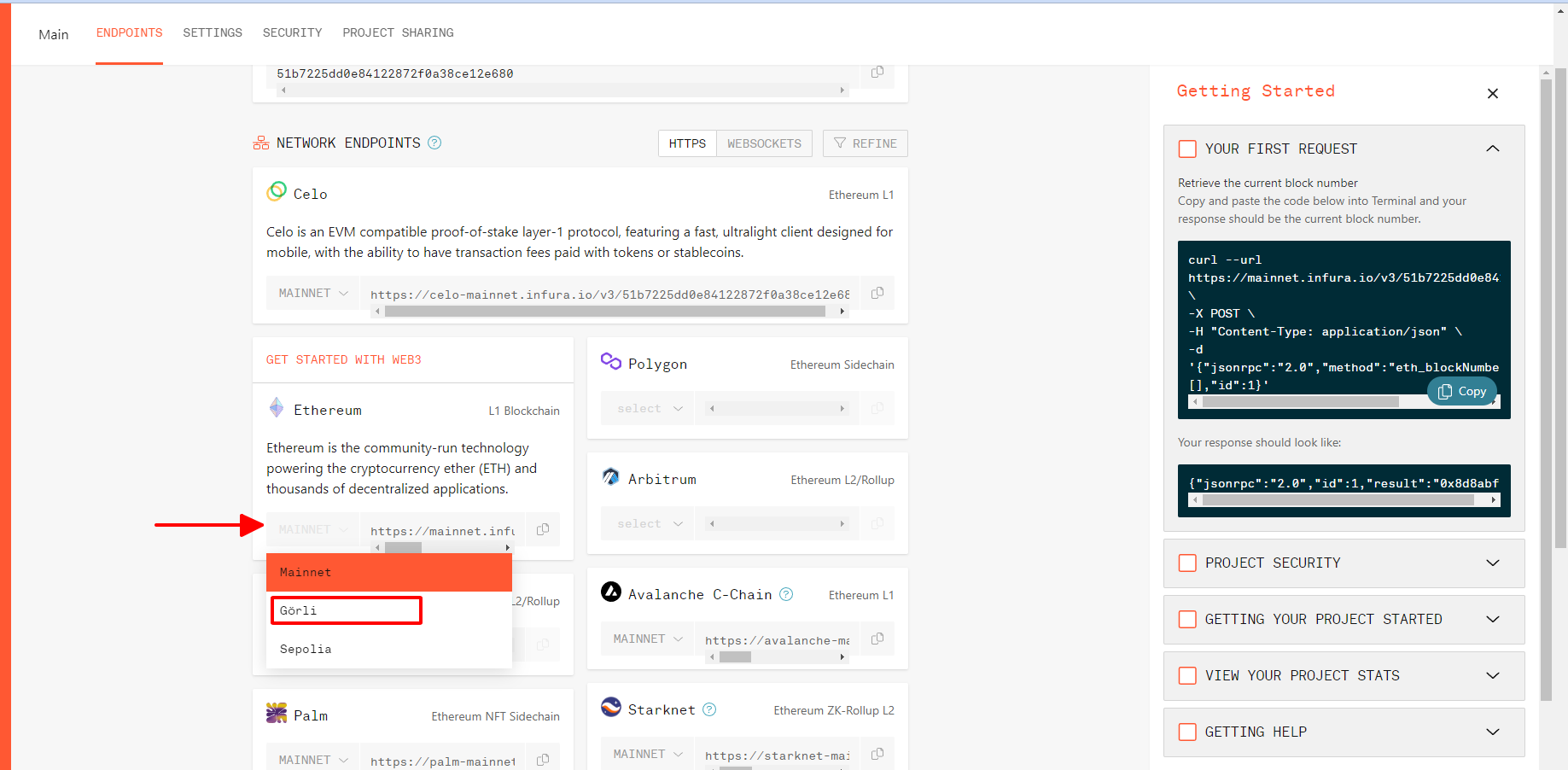The width and height of the screenshot is (1568, 770).
Task: Click the Avalanche C-Chain logo icon
Action: (611, 592)
